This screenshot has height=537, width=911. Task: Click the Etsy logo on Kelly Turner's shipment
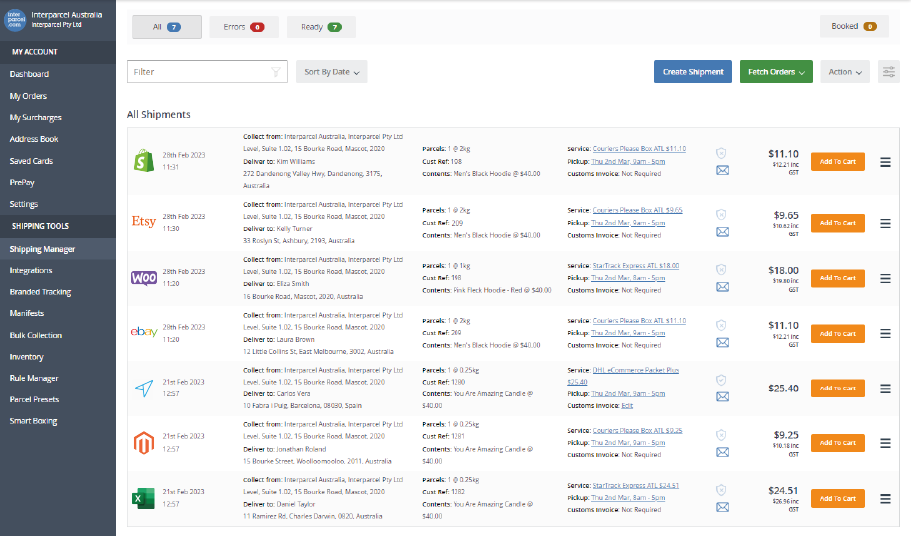pos(142,221)
